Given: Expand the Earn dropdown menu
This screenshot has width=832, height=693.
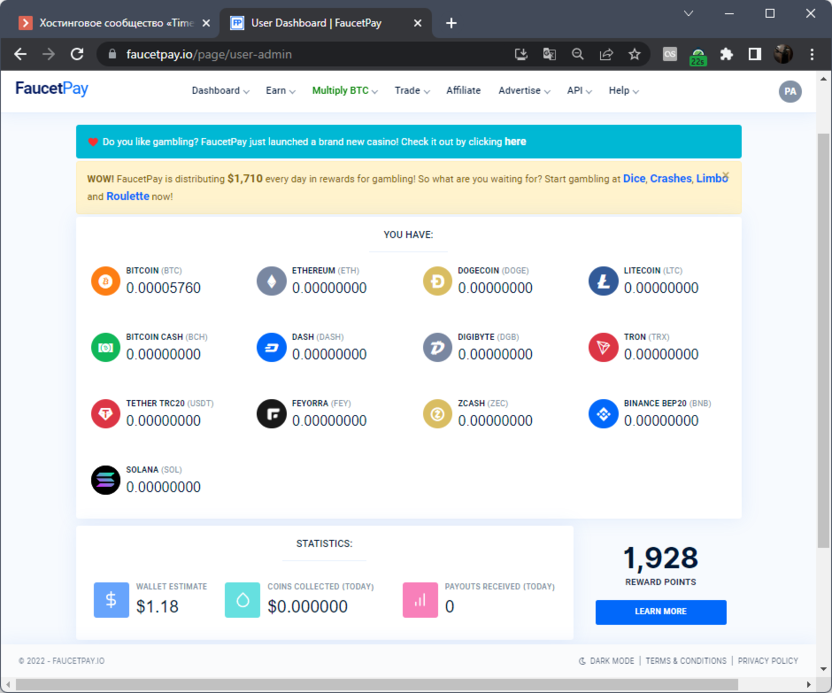Looking at the screenshot, I should click(280, 91).
